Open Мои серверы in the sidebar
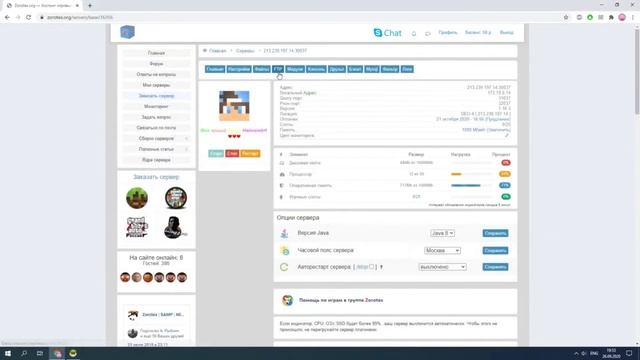Image resolution: width=640 pixels, height=360 pixels. click(x=156, y=85)
